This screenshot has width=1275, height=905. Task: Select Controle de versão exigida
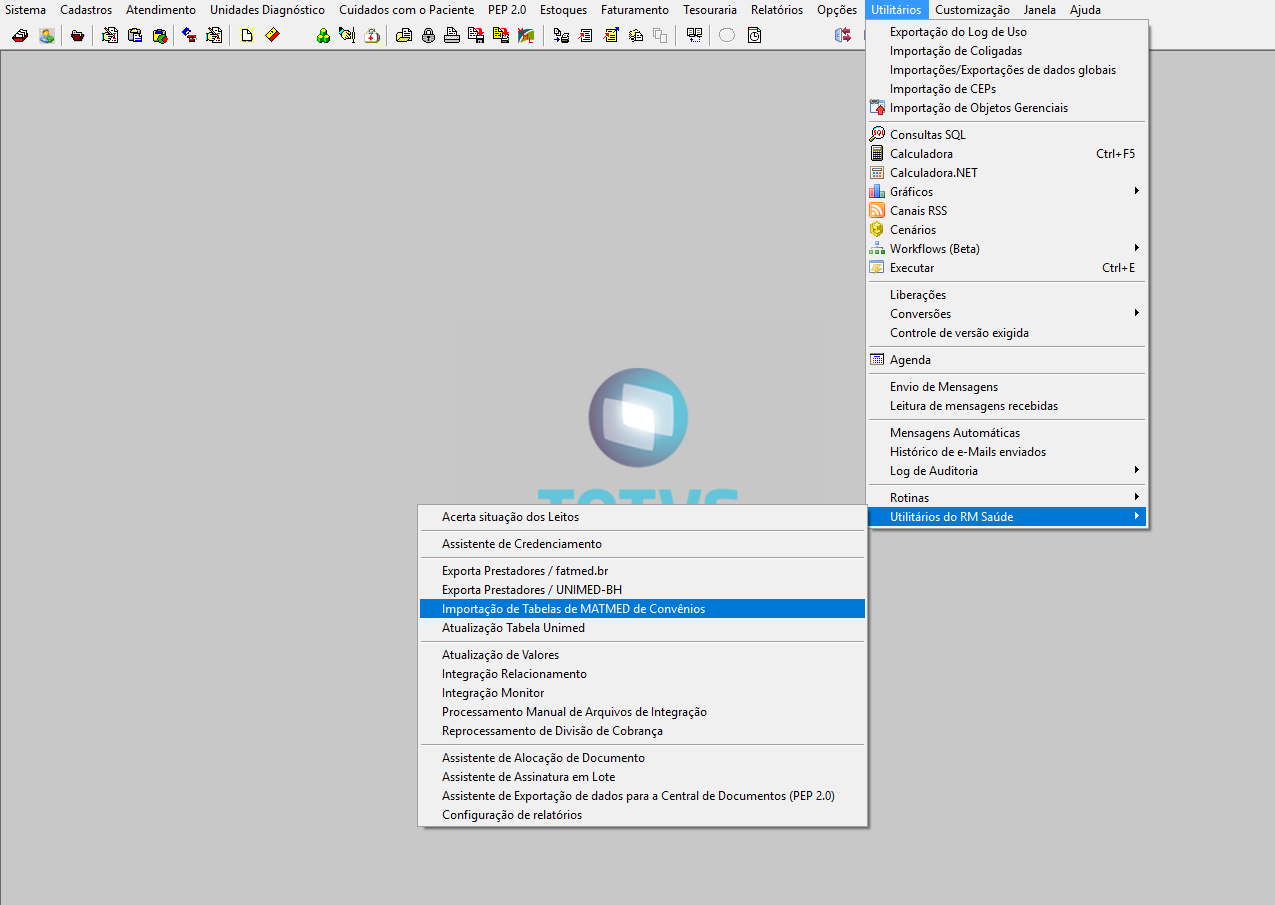[1007, 333]
